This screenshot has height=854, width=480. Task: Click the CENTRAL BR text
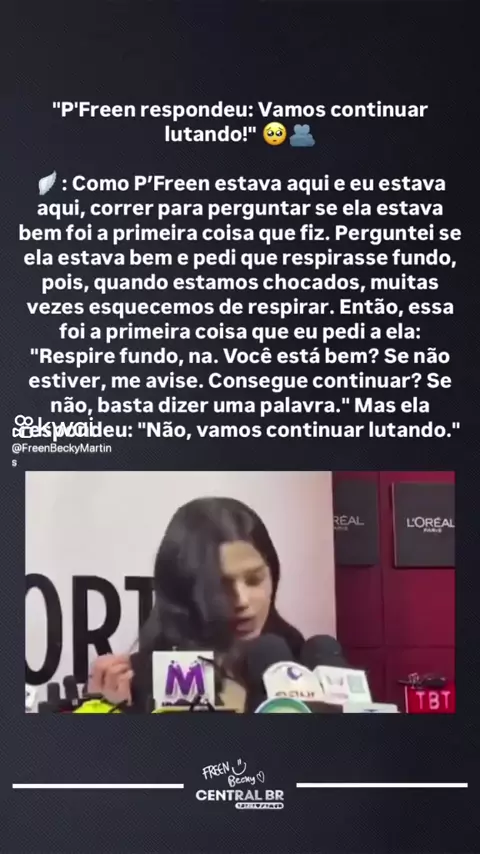pyautogui.click(x=240, y=795)
